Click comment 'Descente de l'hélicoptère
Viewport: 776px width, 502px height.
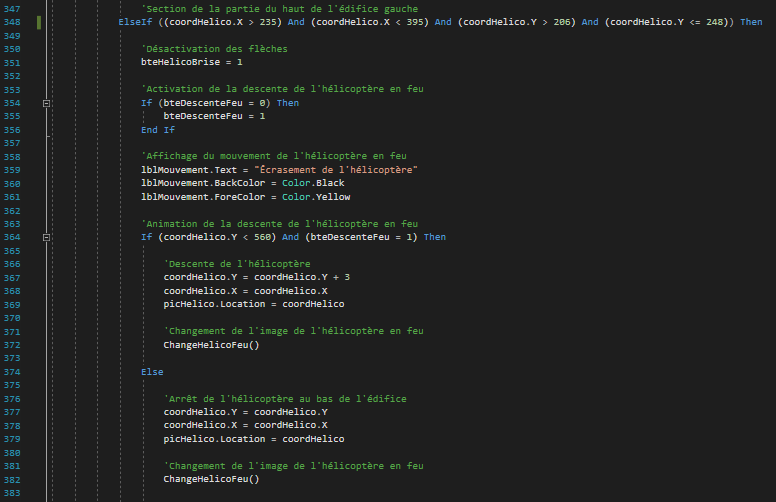point(237,264)
